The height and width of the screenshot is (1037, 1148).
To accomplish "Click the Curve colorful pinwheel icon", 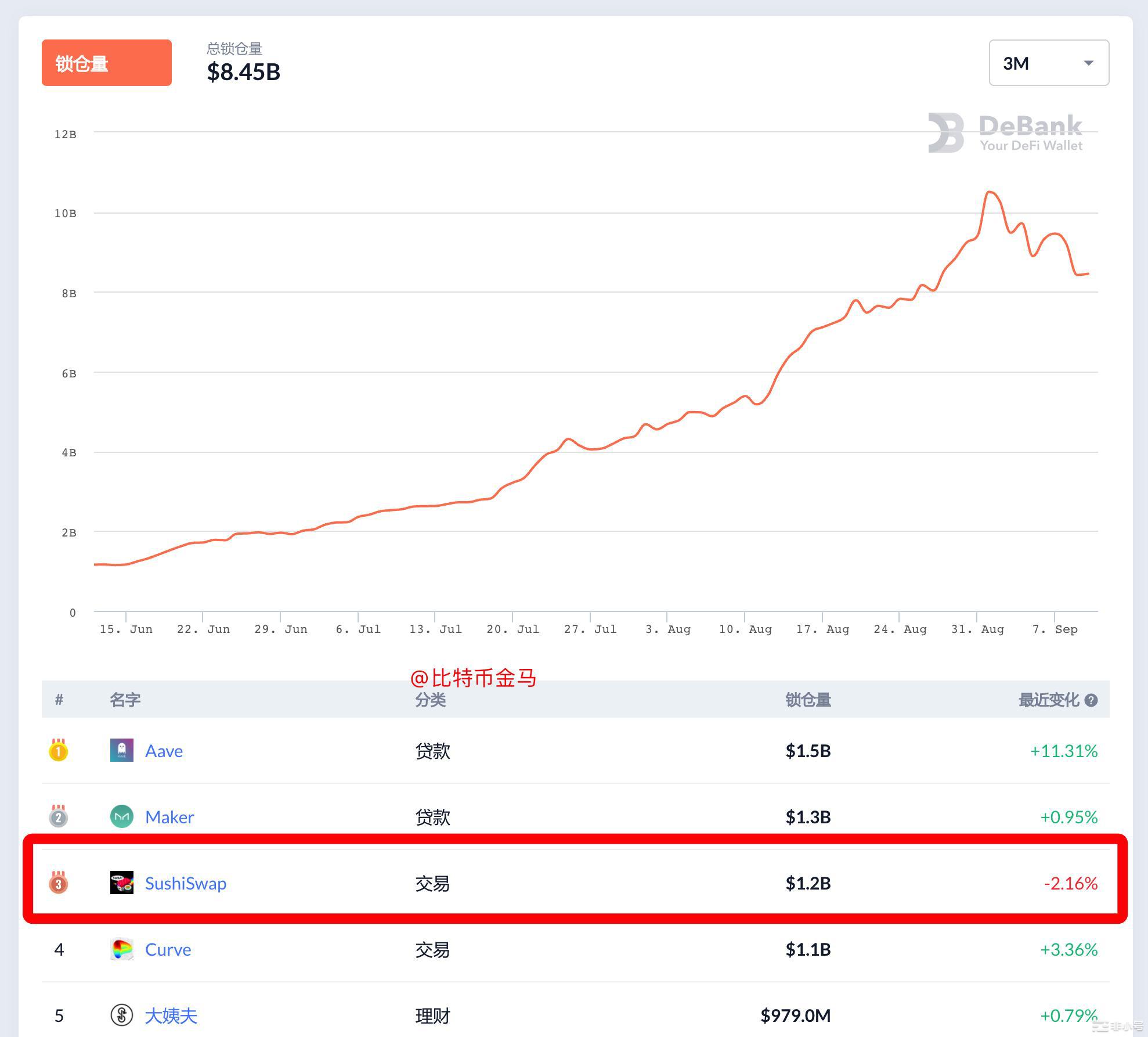I will coord(122,950).
